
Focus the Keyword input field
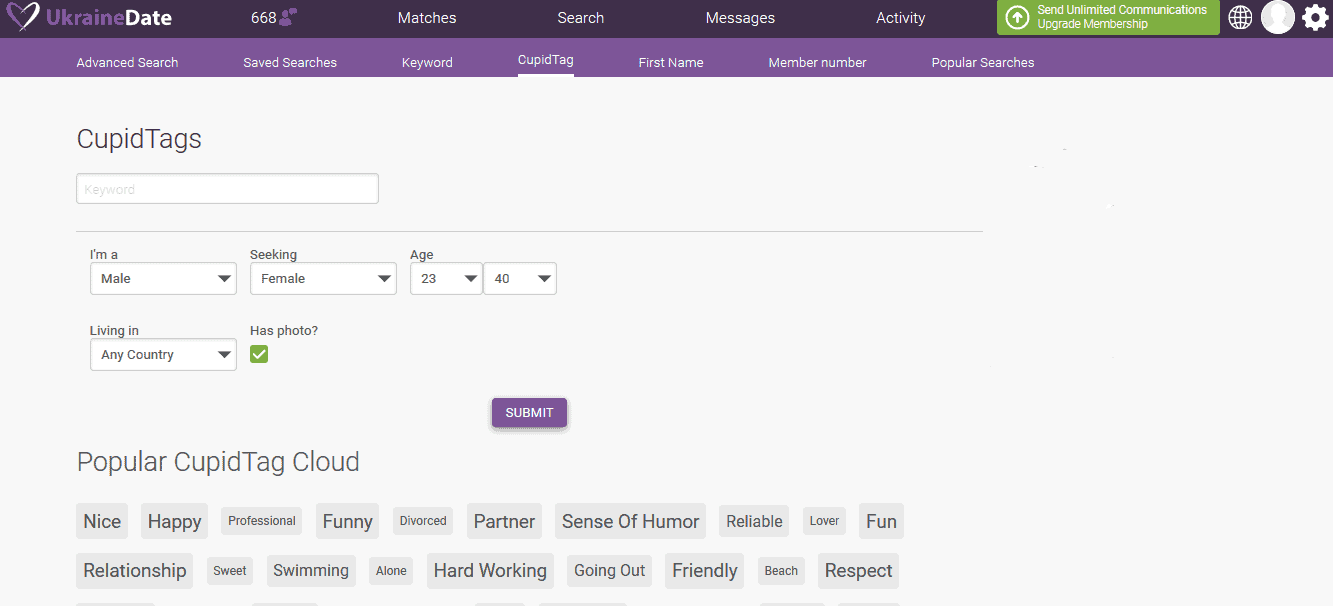coord(227,189)
